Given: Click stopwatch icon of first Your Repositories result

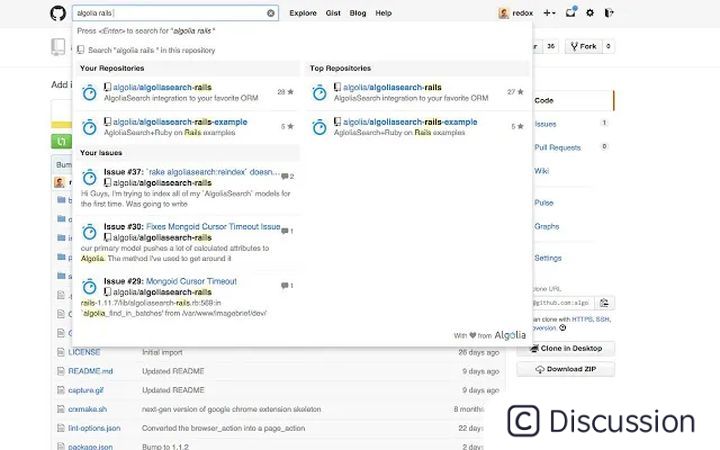Looking at the screenshot, I should coord(90,92).
